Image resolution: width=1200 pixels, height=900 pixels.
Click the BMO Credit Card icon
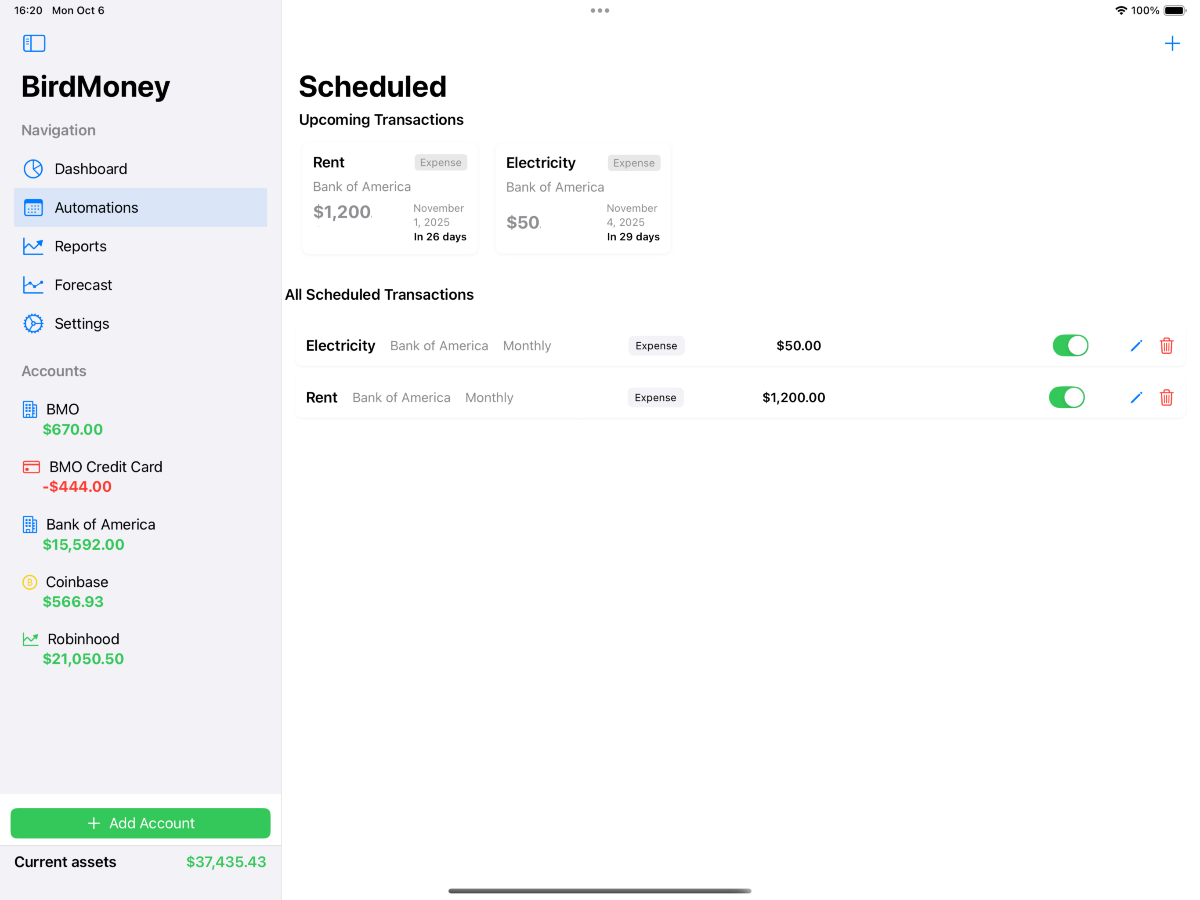click(x=31, y=467)
